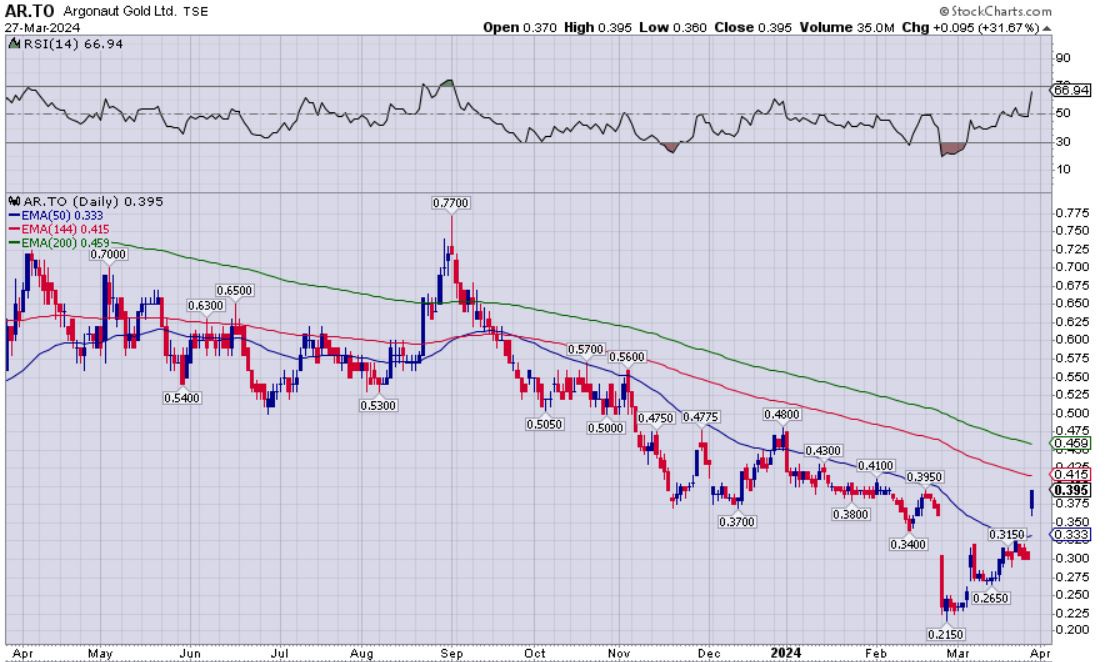Click the TSE exchange label

pyautogui.click(x=196, y=12)
